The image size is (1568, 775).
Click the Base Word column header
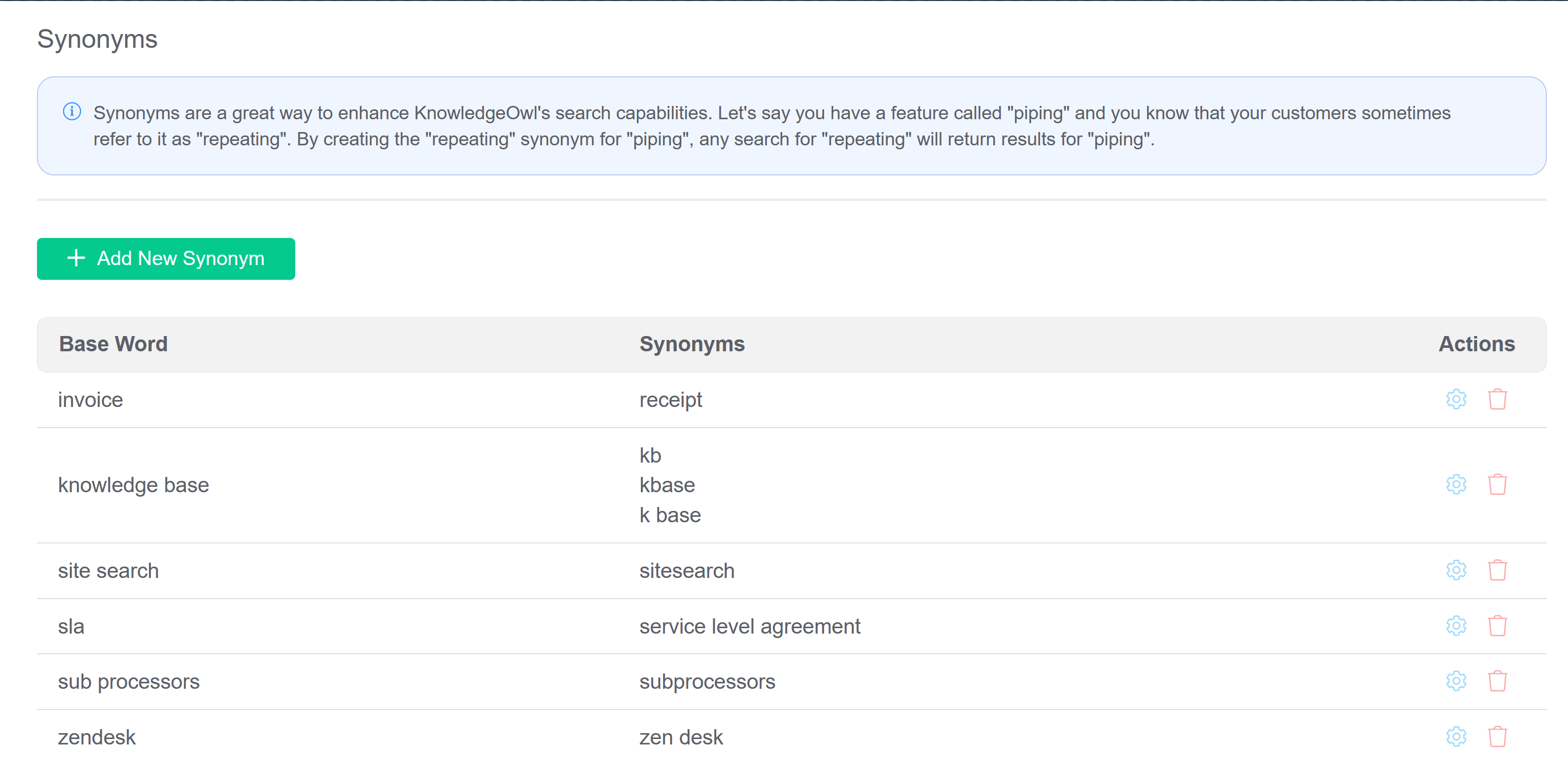coord(113,344)
